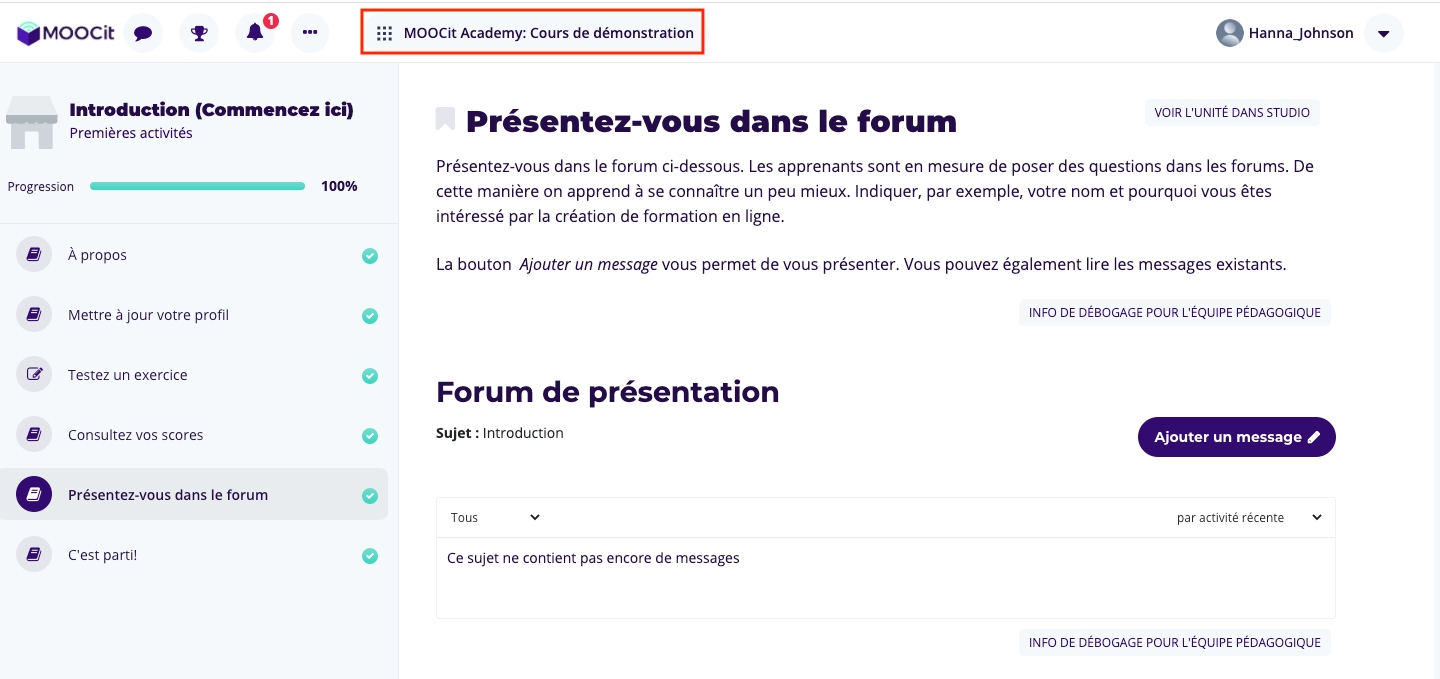1440x679 pixels.
Task: Click the Progression bar
Action: [x=197, y=186]
